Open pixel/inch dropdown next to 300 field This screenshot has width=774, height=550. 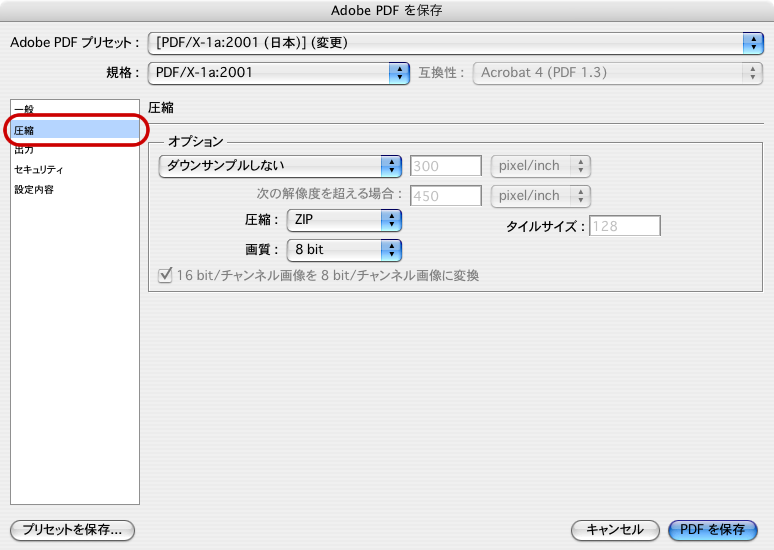541,166
